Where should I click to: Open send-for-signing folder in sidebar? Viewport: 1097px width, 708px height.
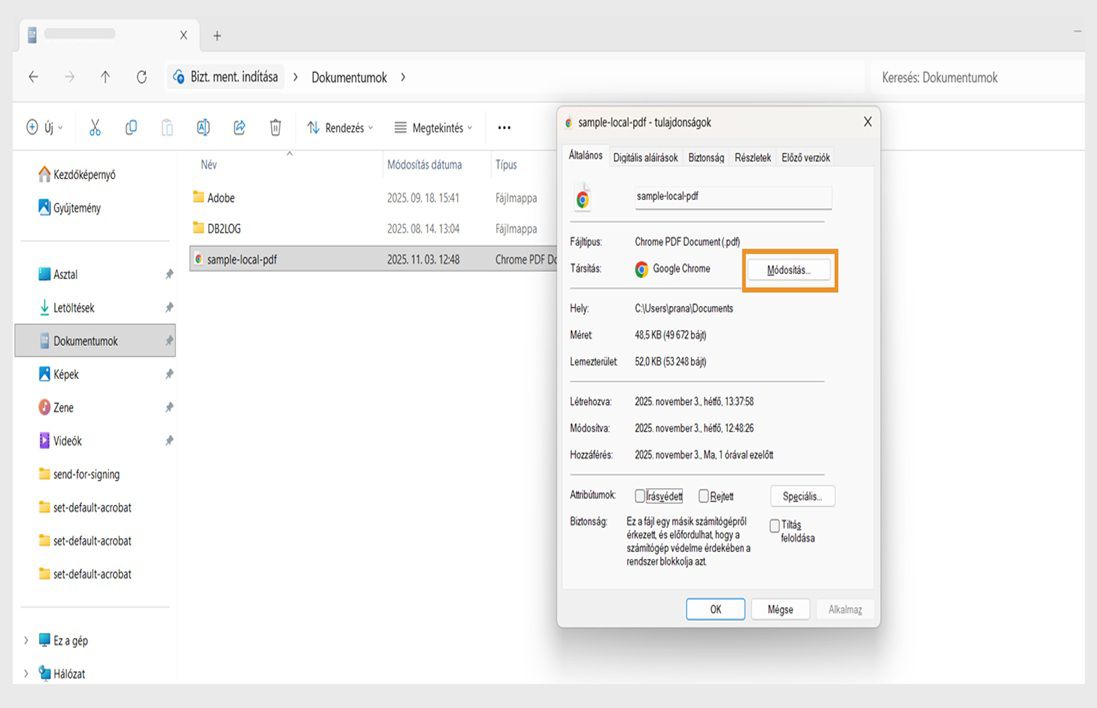(x=79, y=474)
